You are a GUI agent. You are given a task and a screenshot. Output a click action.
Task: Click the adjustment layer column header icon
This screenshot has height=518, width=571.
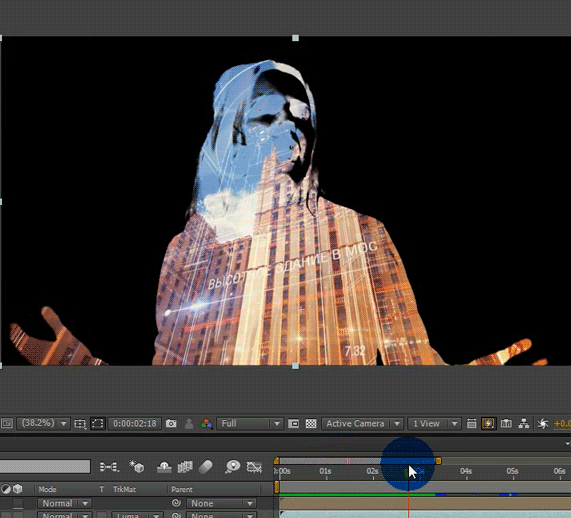pos(5,489)
